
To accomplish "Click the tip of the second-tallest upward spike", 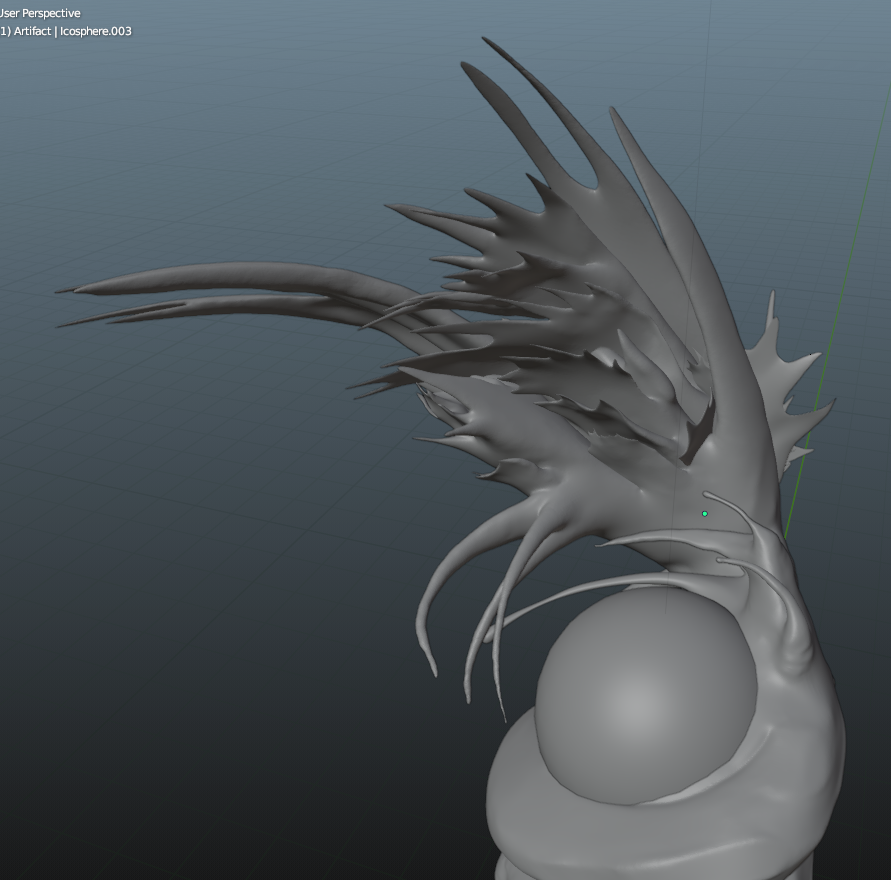I will click(x=463, y=65).
